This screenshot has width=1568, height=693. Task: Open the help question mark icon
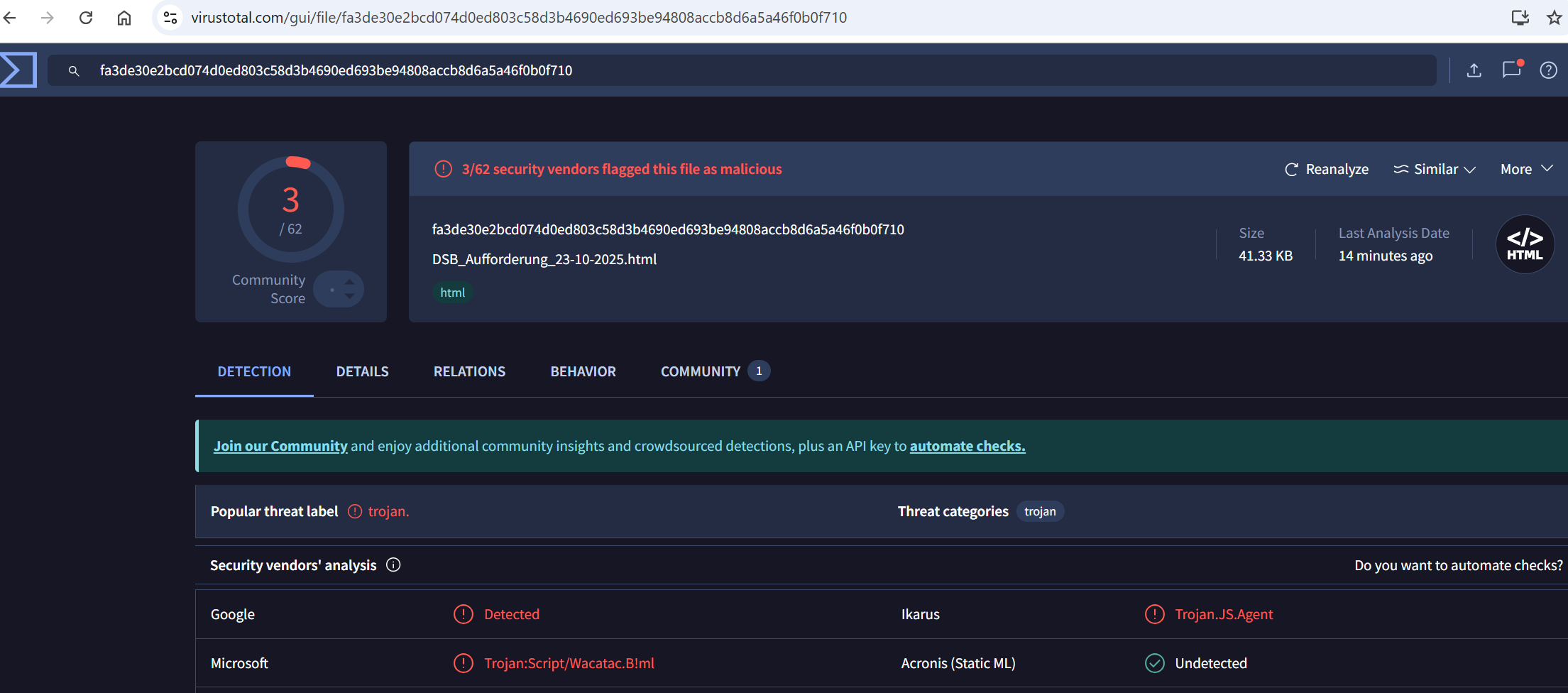coord(1549,70)
